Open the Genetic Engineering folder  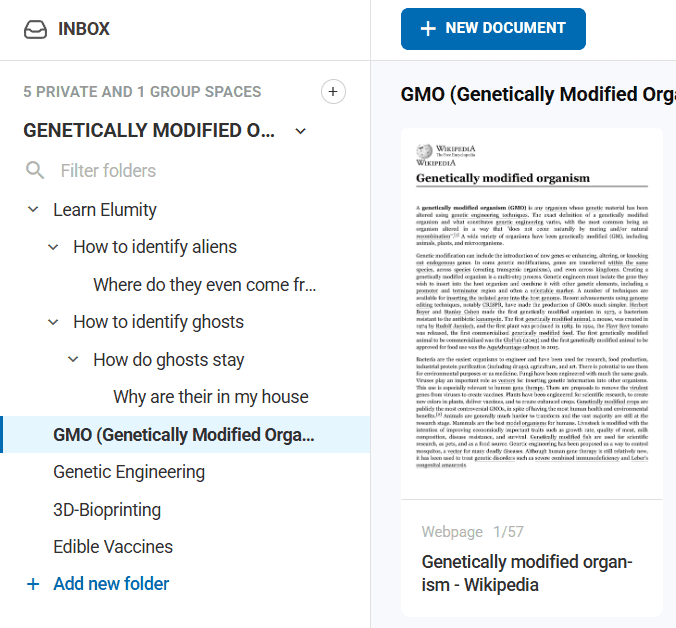click(129, 472)
